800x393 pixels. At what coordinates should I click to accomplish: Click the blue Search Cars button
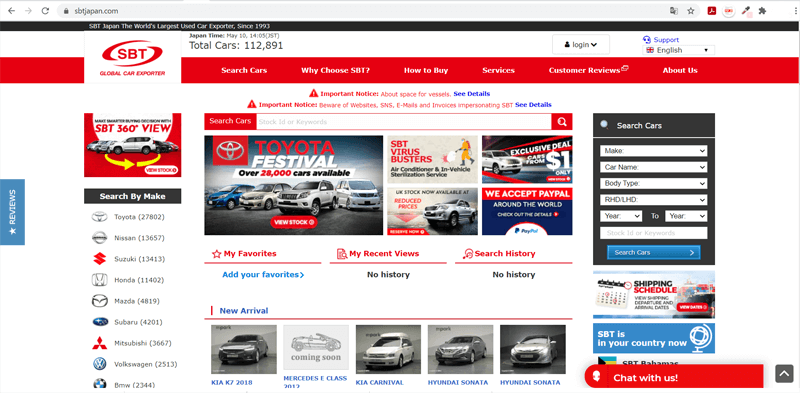tap(654, 252)
